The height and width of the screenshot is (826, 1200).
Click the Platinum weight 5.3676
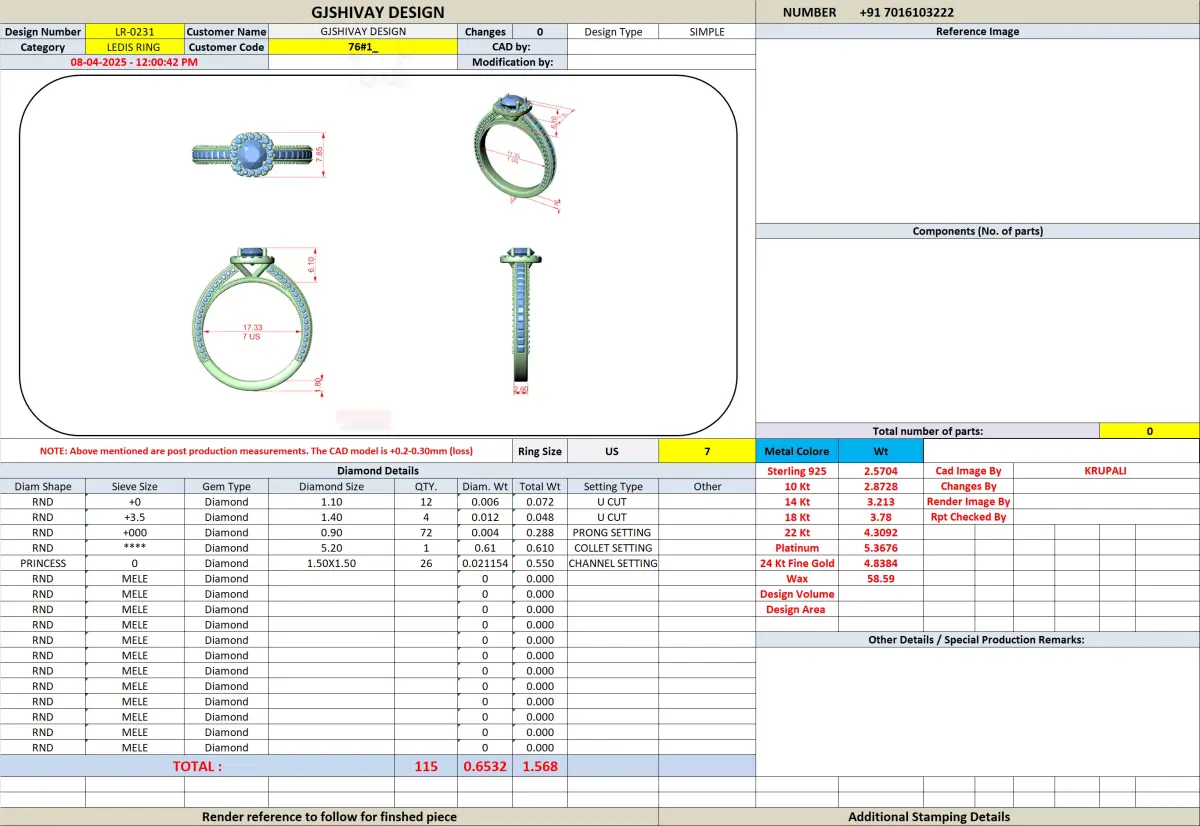point(880,548)
